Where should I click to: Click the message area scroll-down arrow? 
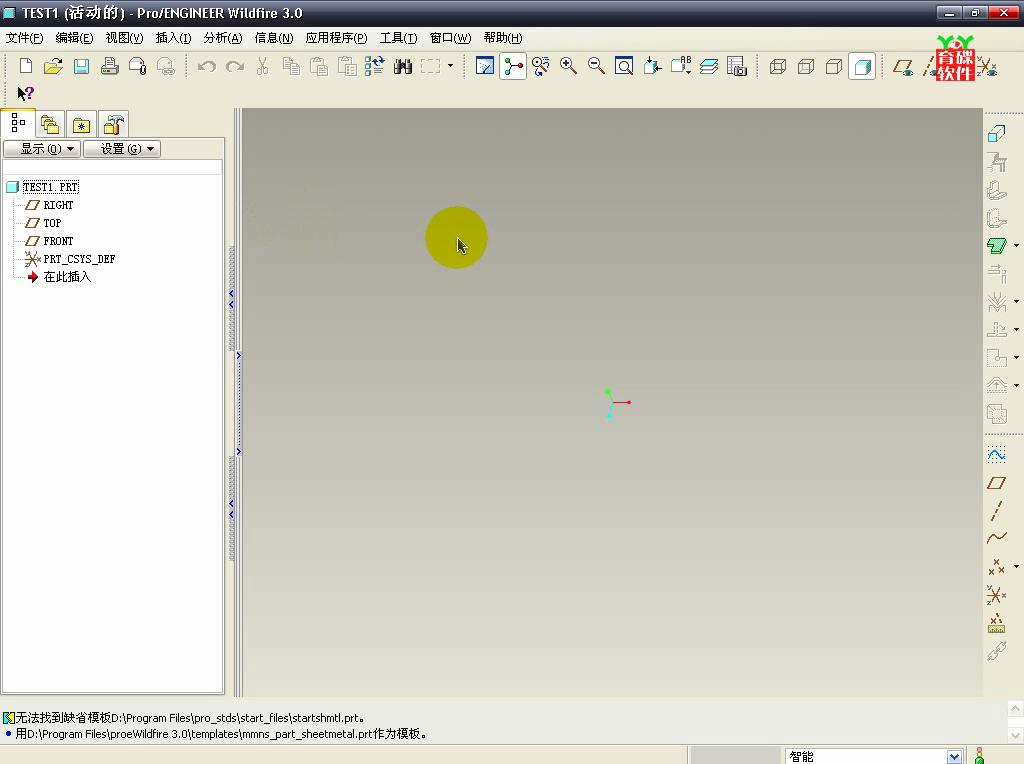point(1016,735)
